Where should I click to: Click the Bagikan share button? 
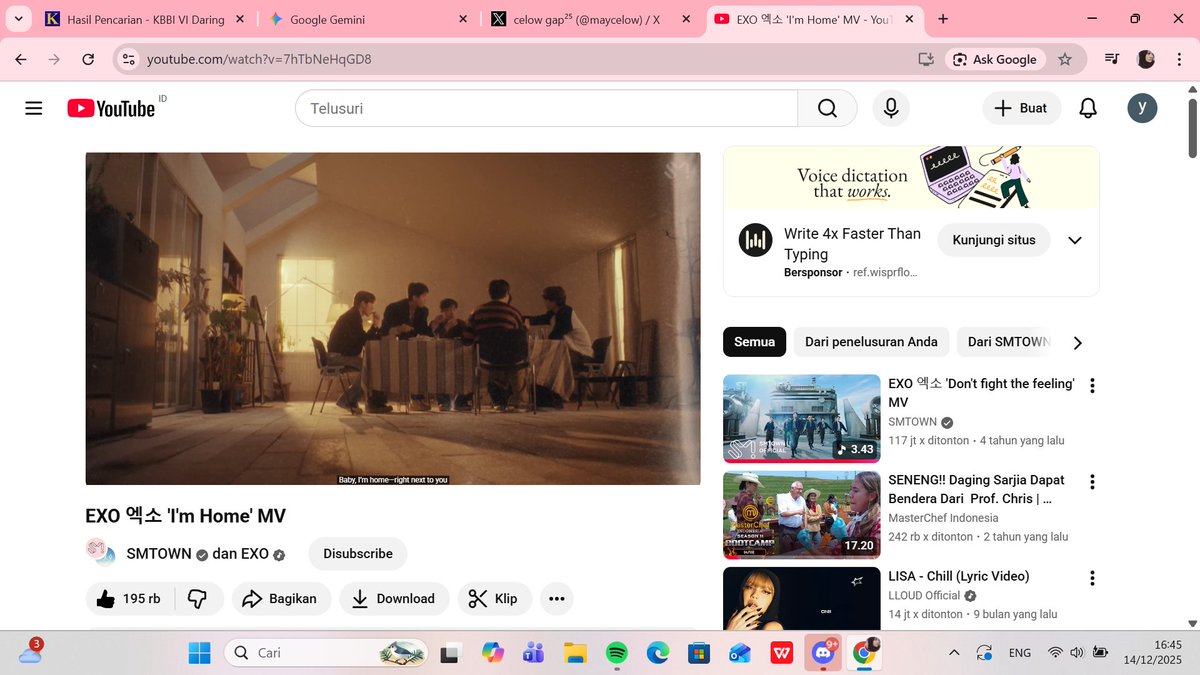point(281,598)
